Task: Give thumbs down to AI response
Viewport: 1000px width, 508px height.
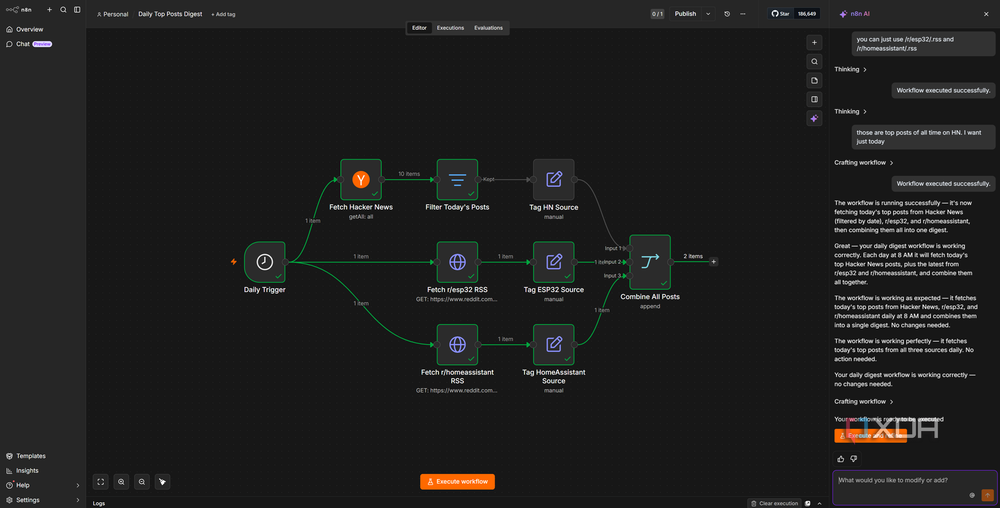Action: [x=854, y=459]
